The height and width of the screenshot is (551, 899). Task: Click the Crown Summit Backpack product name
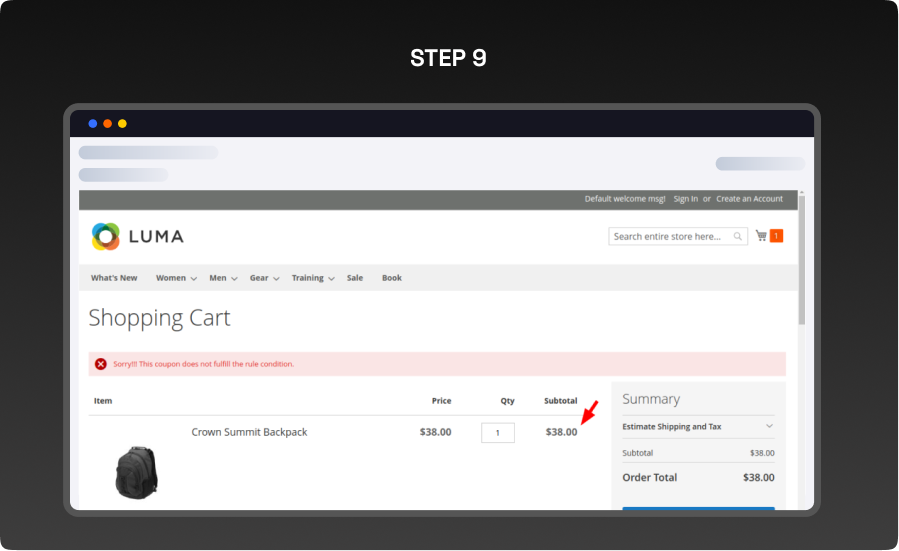(249, 432)
